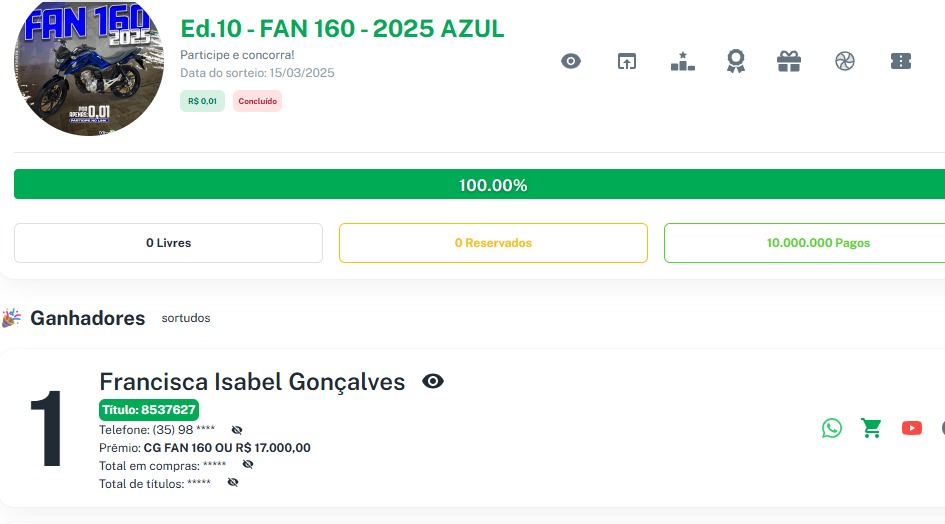Click the roulette wheel draw icon
The width and height of the screenshot is (945, 524).
pyautogui.click(x=844, y=61)
